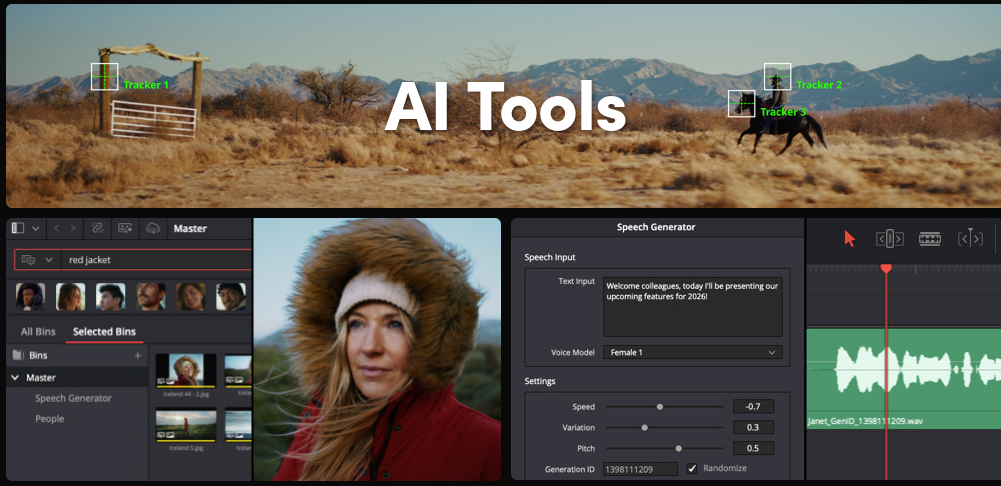The image size is (1001, 486).
Task: Select the Dynamic Trim tool icon
Action: click(x=970, y=239)
